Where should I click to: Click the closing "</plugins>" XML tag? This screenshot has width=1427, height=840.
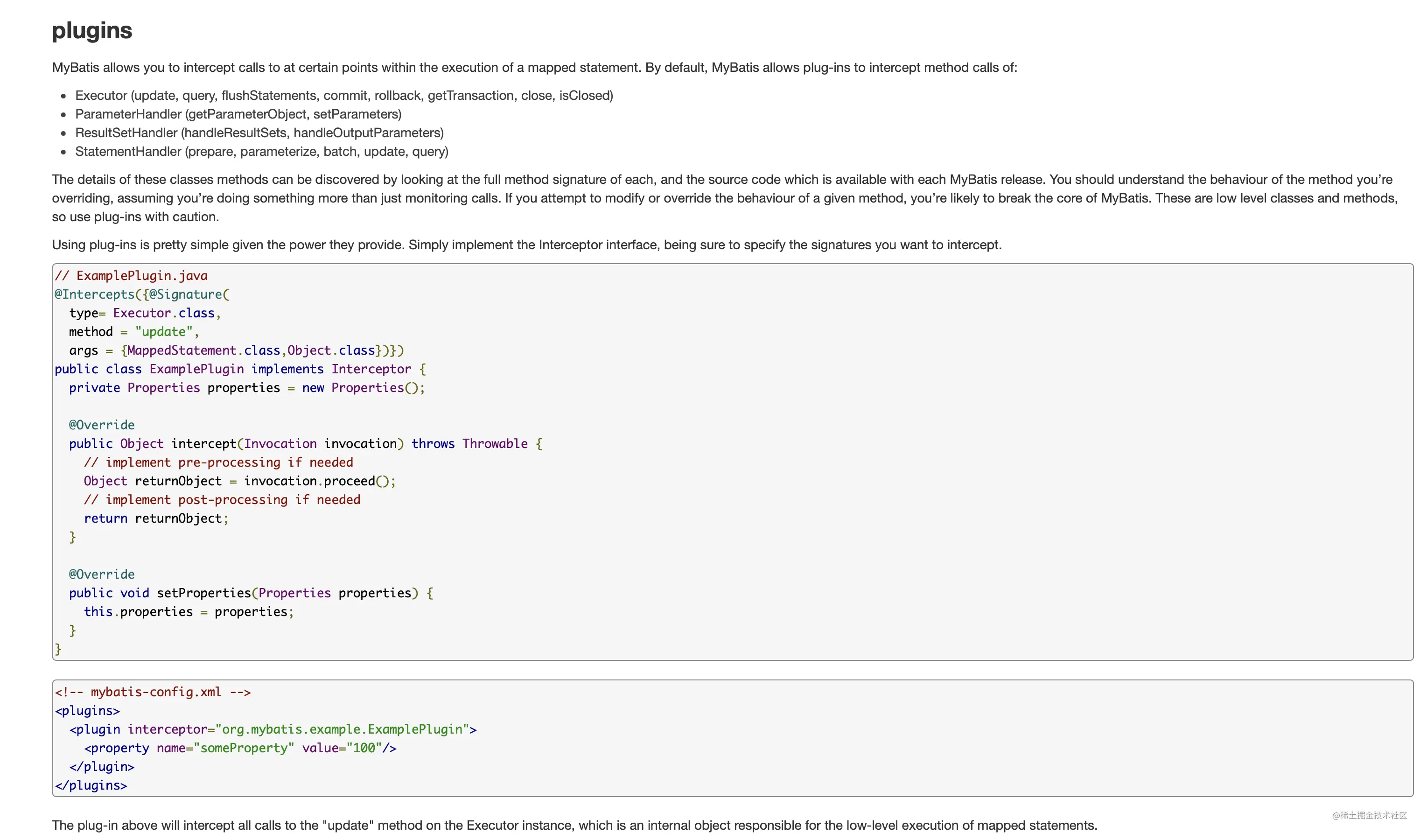click(91, 785)
